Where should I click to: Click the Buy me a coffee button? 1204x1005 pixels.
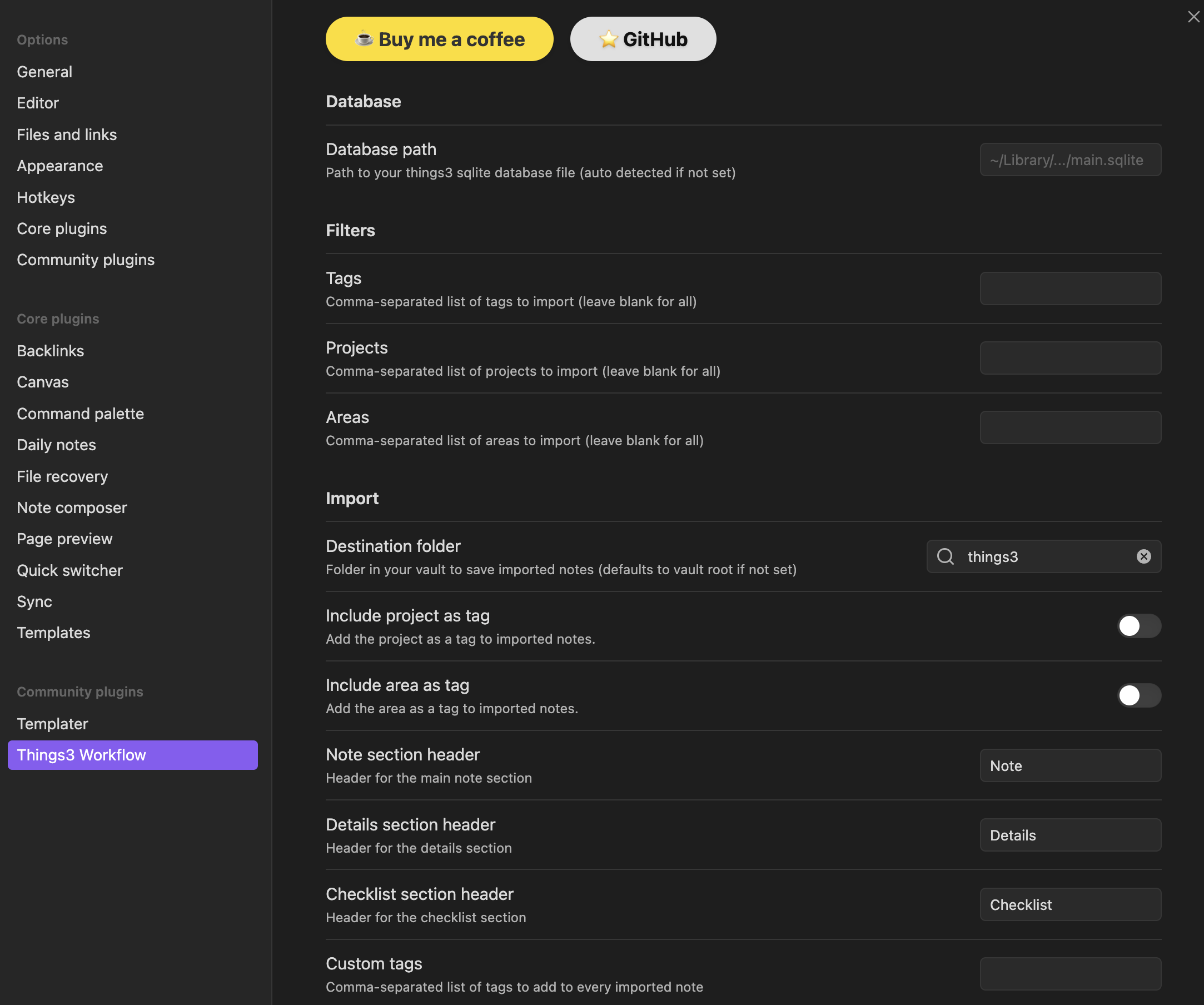[x=439, y=39]
